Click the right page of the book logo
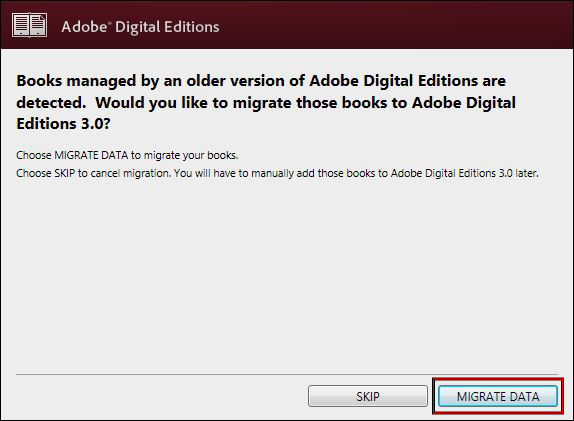This screenshot has height=421, width=574. point(38,25)
